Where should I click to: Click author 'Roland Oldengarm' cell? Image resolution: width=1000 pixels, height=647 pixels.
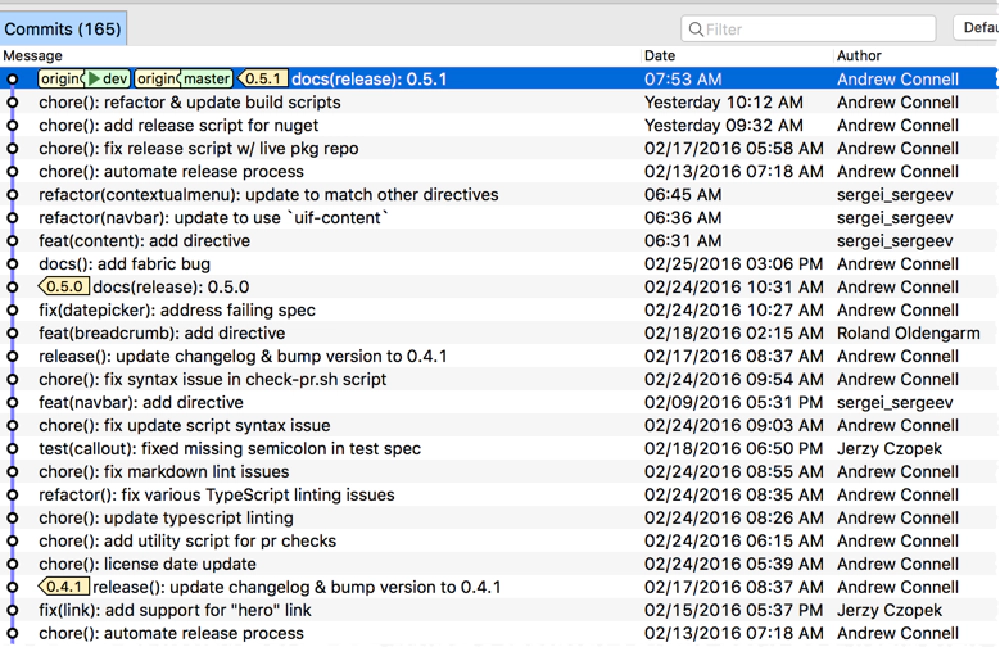[908, 333]
